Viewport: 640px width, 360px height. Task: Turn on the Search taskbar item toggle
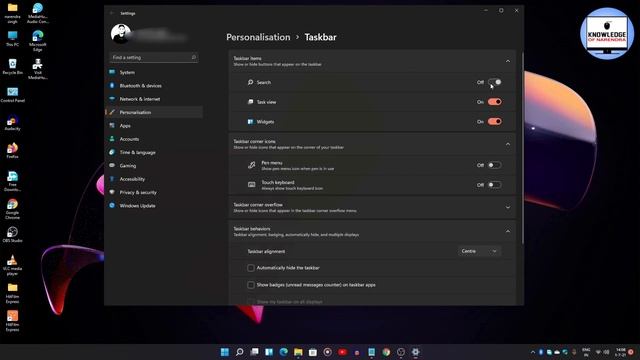point(495,82)
